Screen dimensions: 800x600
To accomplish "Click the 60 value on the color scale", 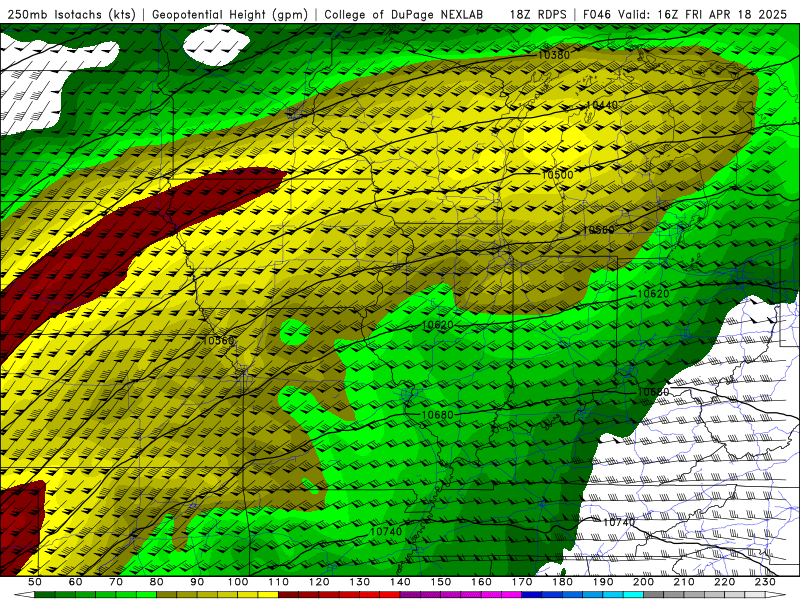I will click(75, 582).
